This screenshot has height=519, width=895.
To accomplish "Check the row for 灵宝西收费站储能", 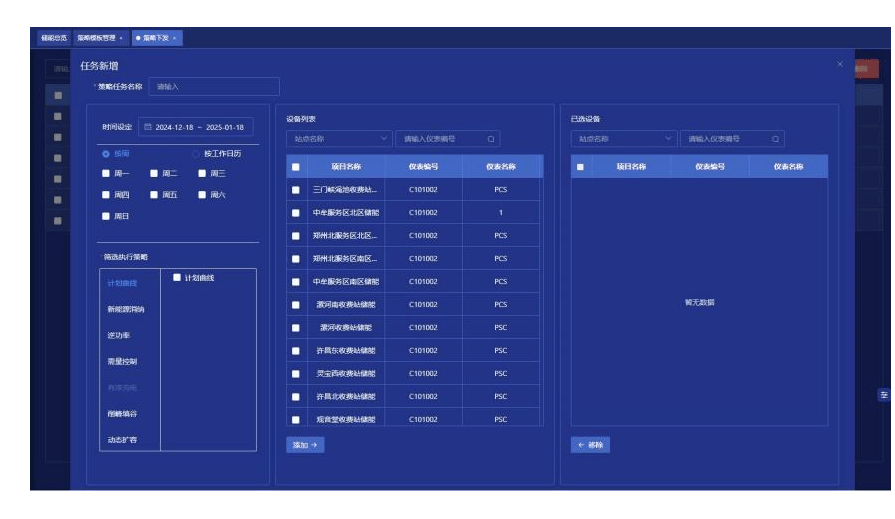I will tap(296, 373).
